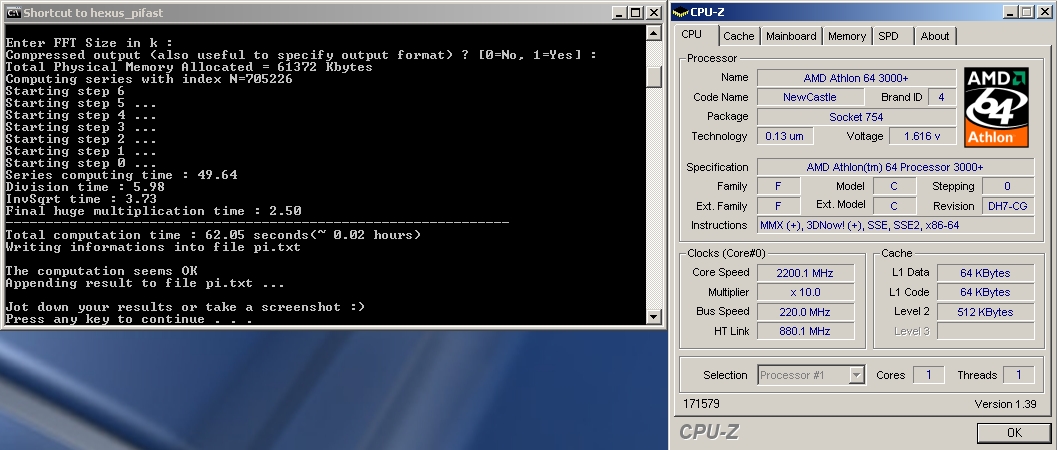Close the hexus_pifast console window

tap(653, 13)
